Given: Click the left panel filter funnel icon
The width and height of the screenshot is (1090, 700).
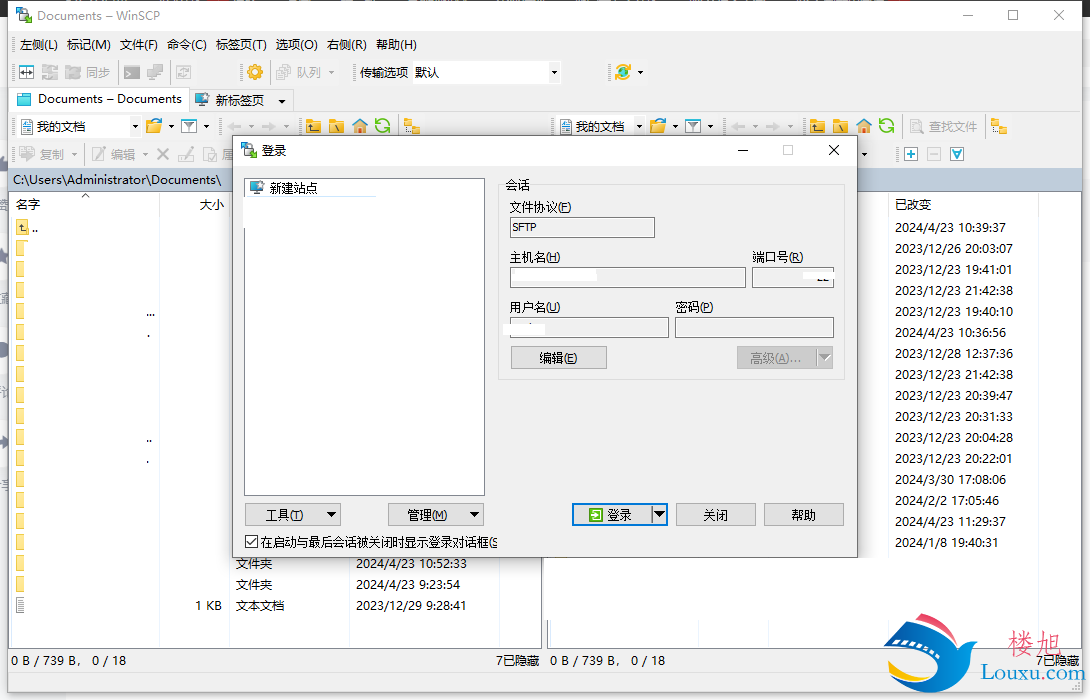Looking at the screenshot, I should tap(188, 127).
